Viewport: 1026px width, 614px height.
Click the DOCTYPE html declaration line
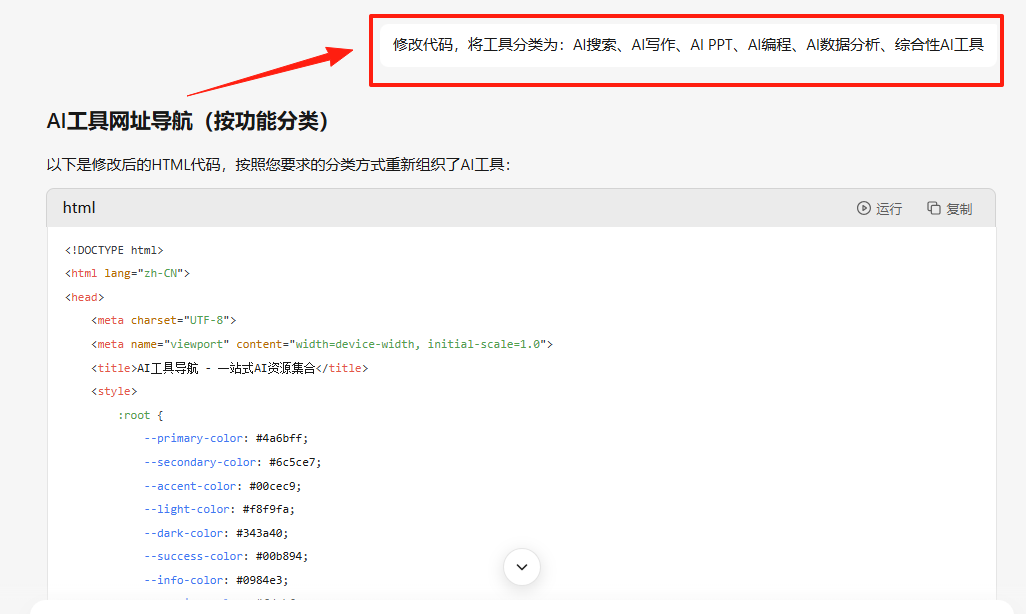(113, 249)
